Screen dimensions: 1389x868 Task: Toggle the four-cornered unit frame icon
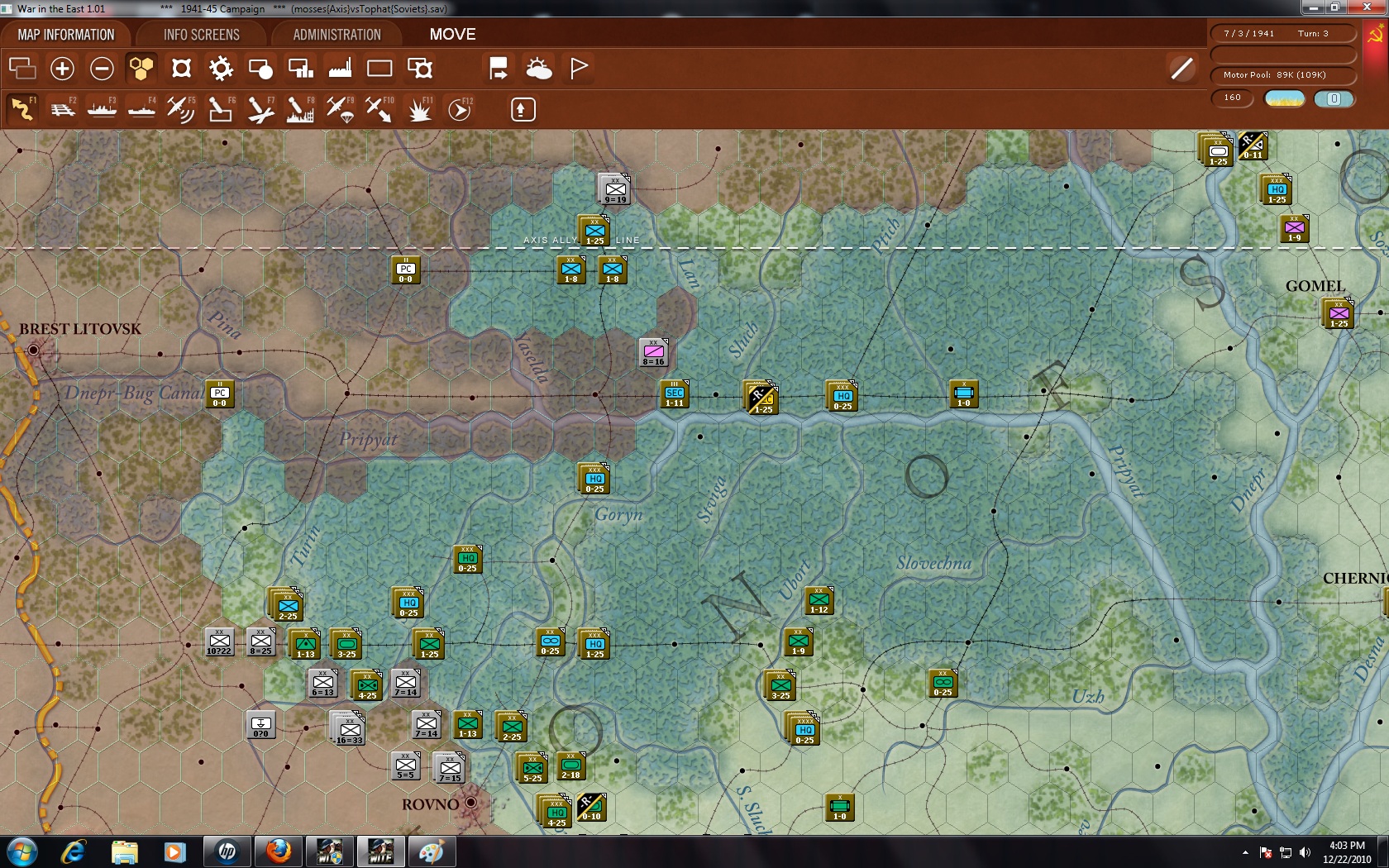coord(181,69)
